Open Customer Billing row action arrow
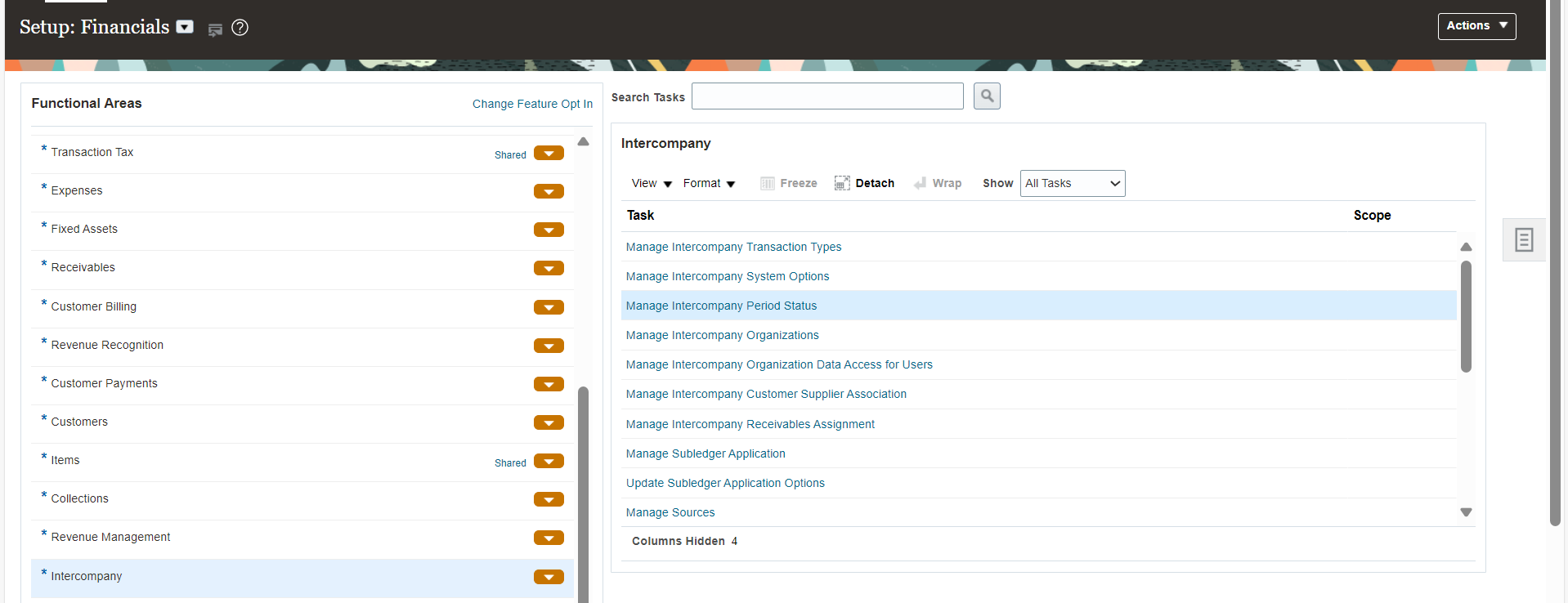Viewport: 1568px width, 603px height. coord(549,307)
